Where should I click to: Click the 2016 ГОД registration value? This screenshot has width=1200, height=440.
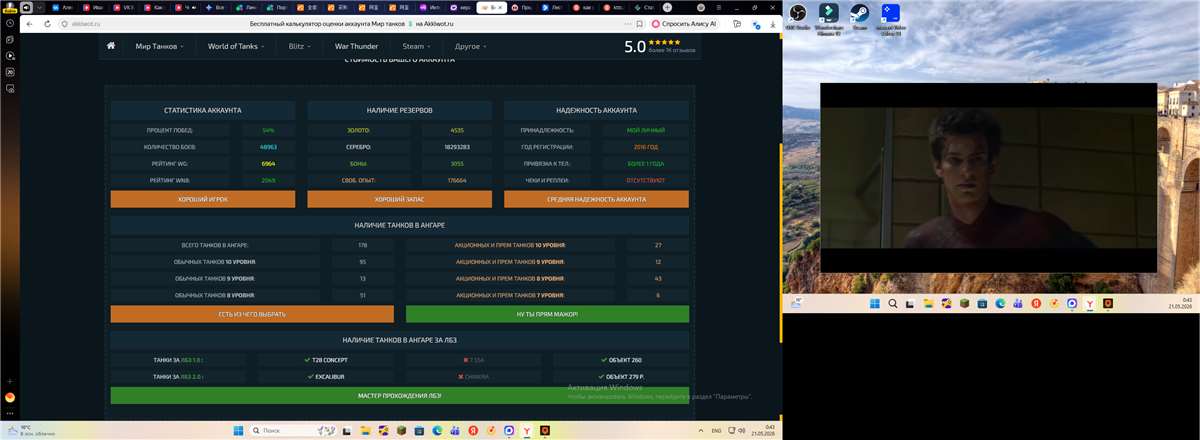645,147
